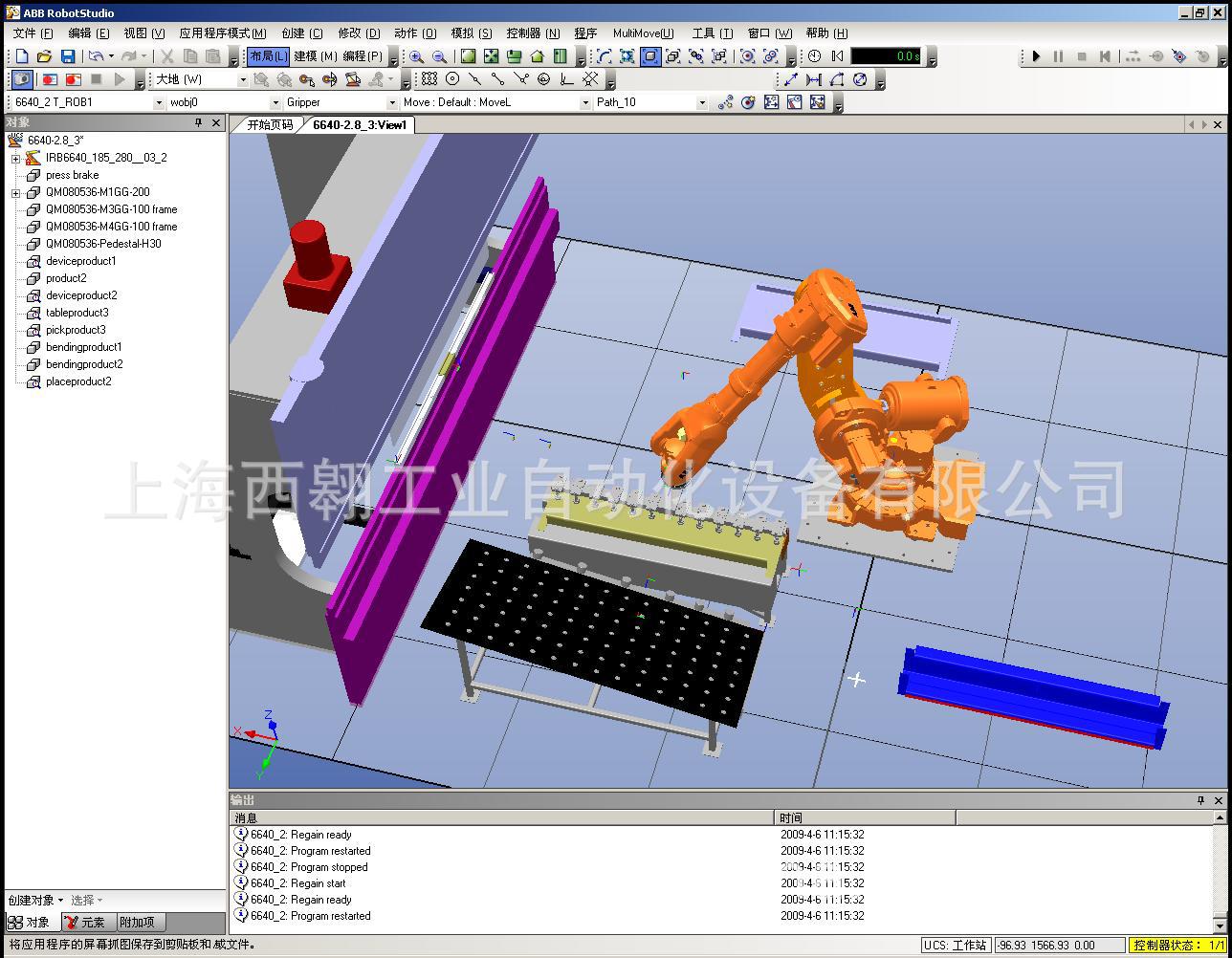Click the screenshot camera icon
Viewport: 1232px width, 958px height.
coord(21,79)
